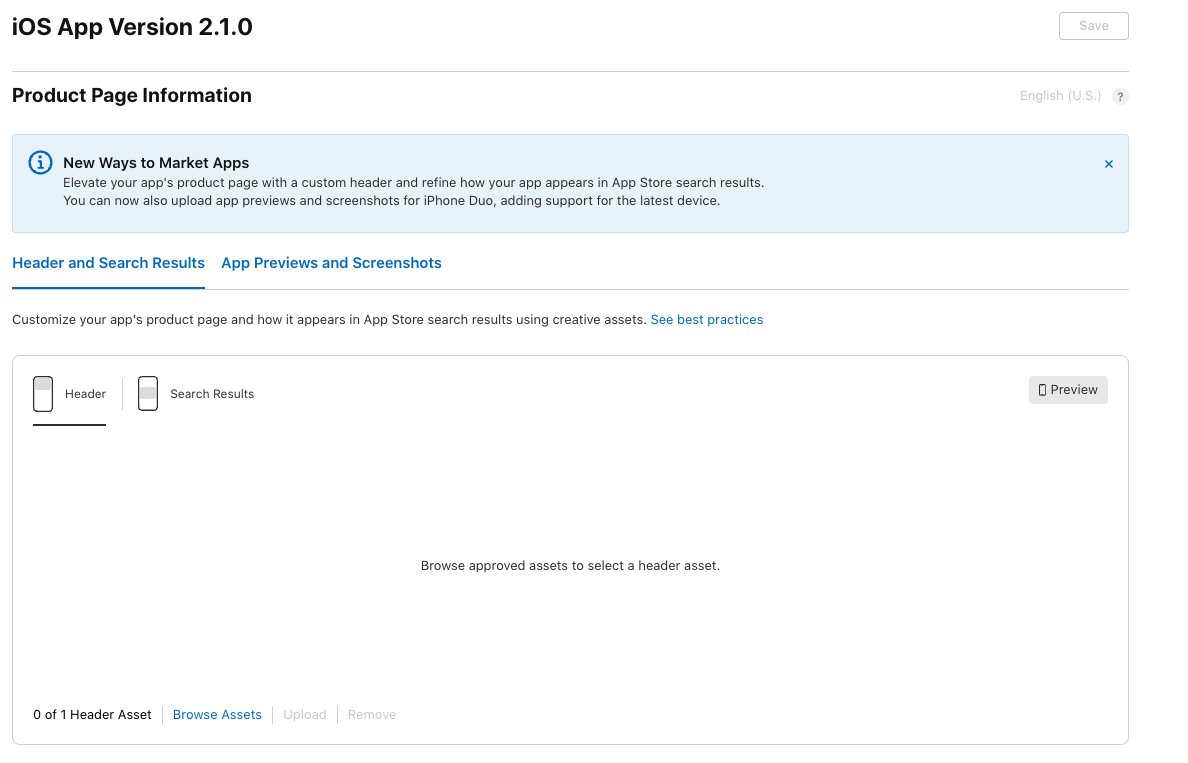The width and height of the screenshot is (1188, 763).
Task: Click the Upload option
Action: pos(305,715)
